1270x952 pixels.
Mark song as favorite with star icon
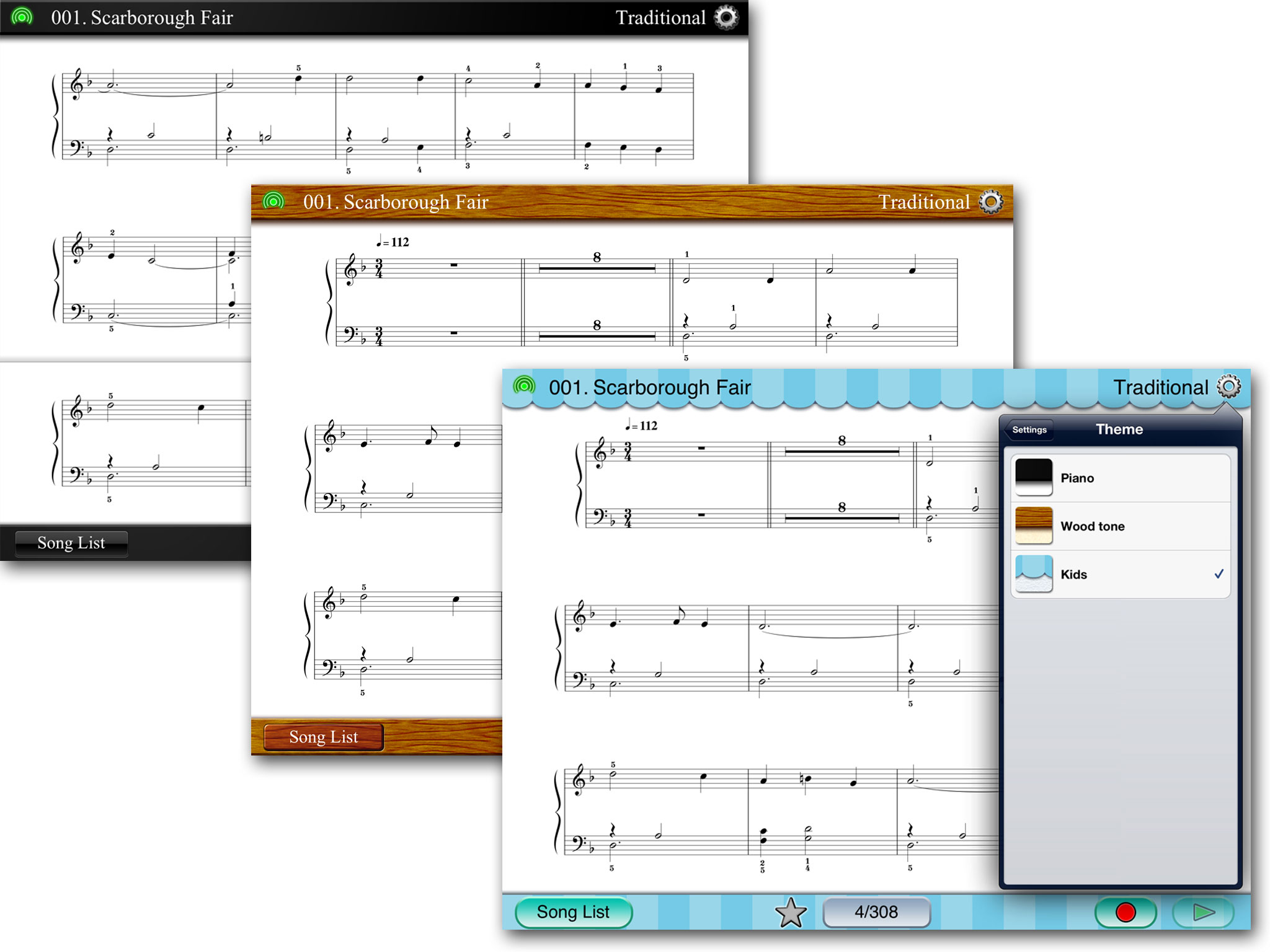click(x=791, y=912)
